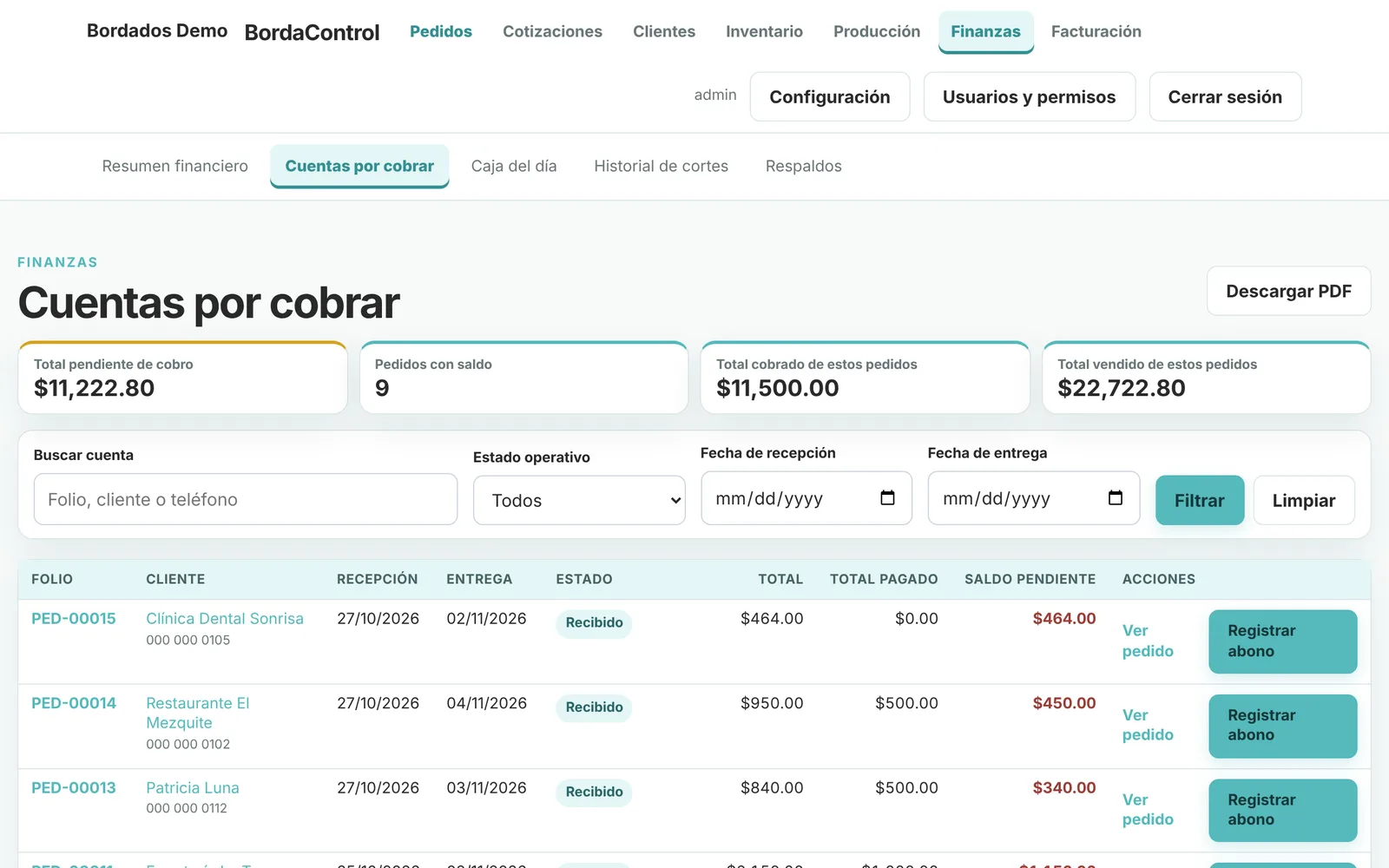The image size is (1389, 868).
Task: Open the Pedidos menu
Action: (441, 31)
